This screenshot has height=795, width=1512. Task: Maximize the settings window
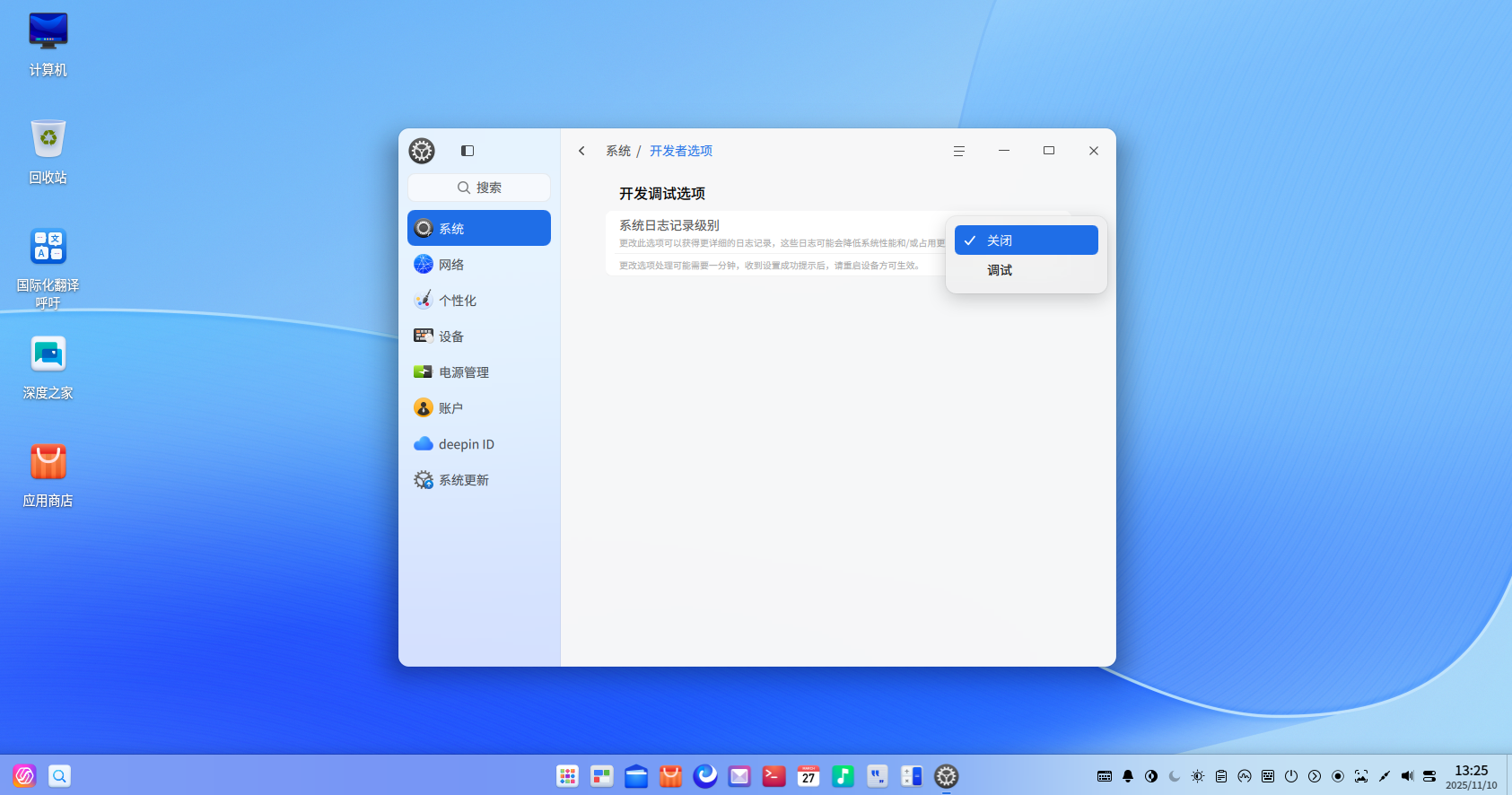(1048, 151)
